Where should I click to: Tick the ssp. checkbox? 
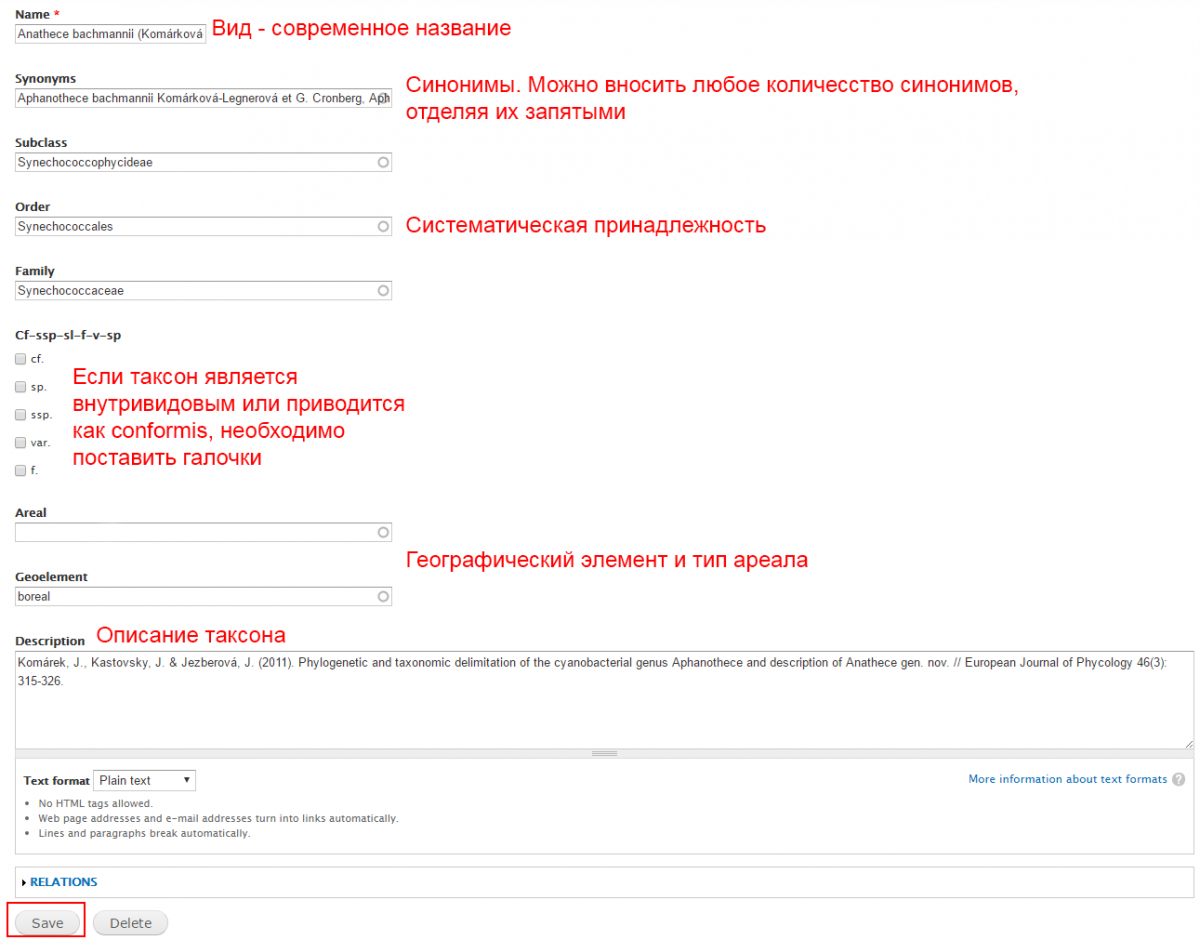pos(21,414)
